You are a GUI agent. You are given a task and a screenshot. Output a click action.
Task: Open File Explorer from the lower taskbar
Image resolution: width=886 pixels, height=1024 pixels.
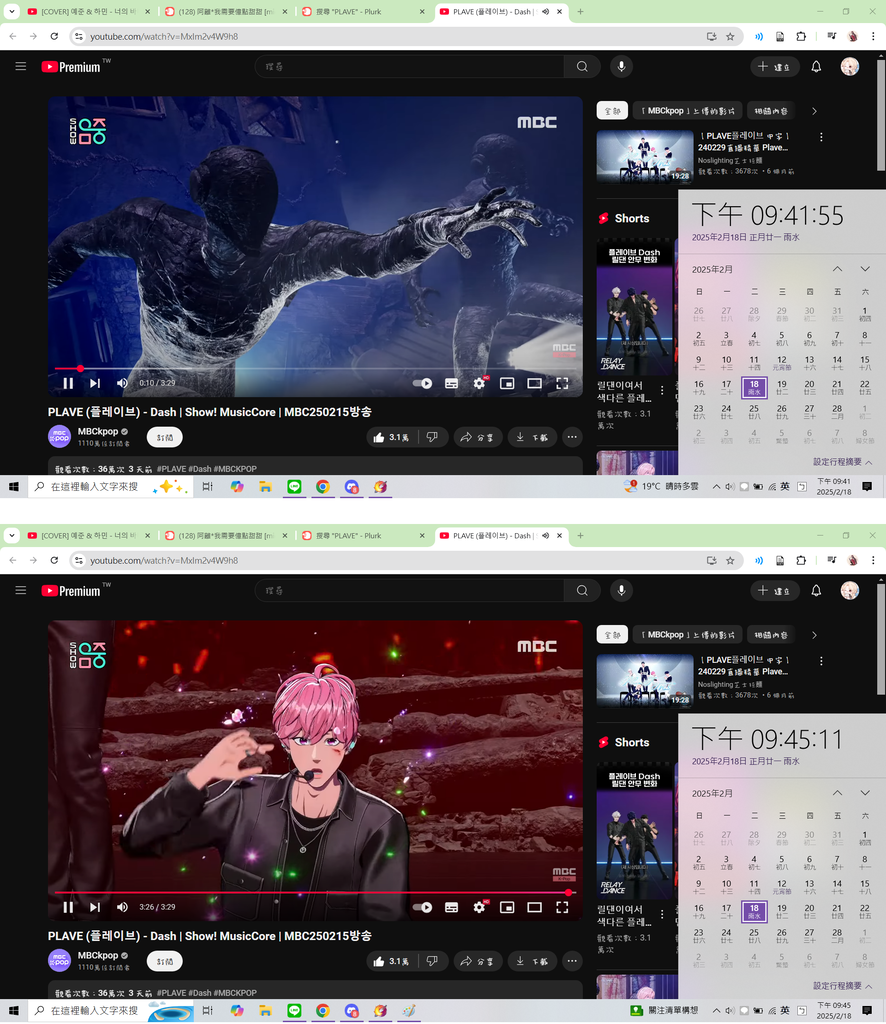click(x=265, y=1010)
